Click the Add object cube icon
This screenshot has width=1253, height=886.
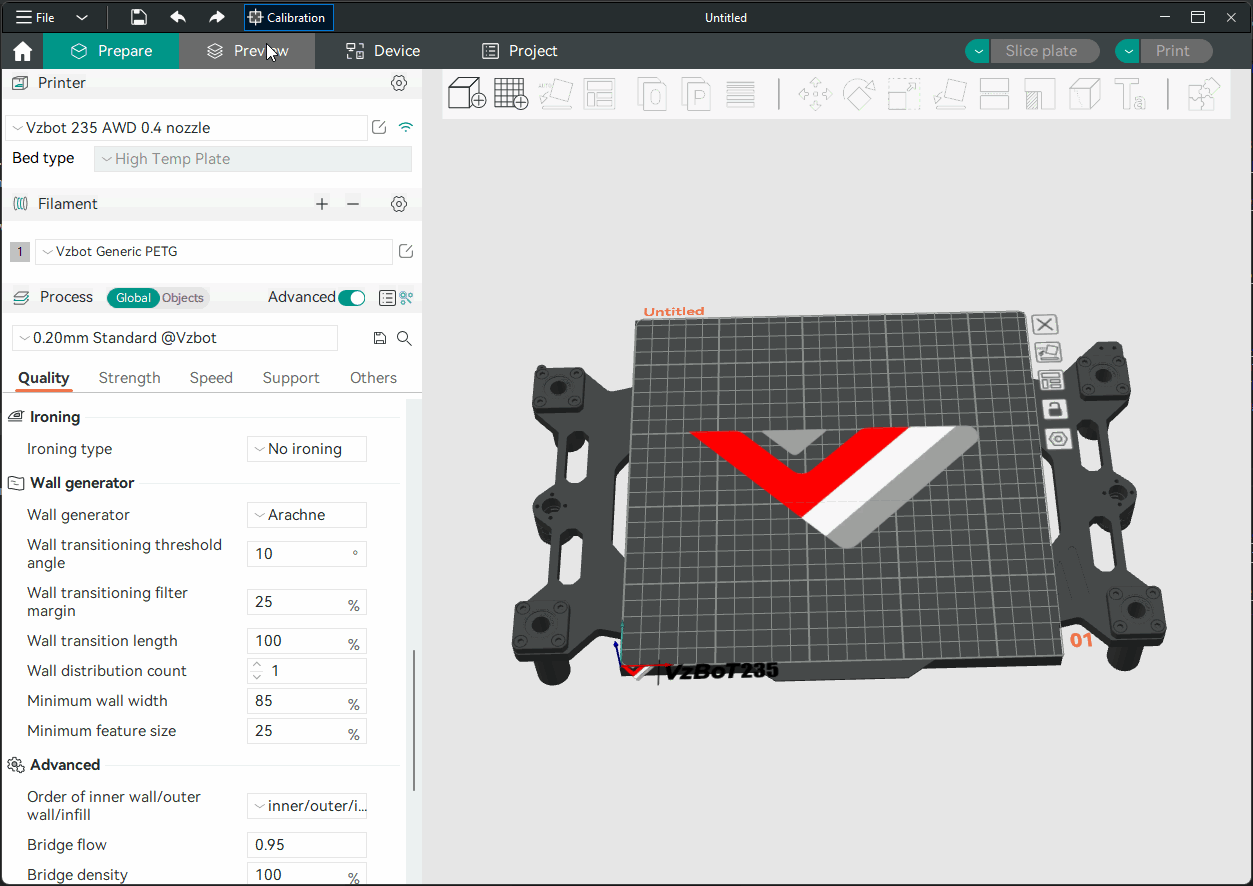tap(466, 94)
